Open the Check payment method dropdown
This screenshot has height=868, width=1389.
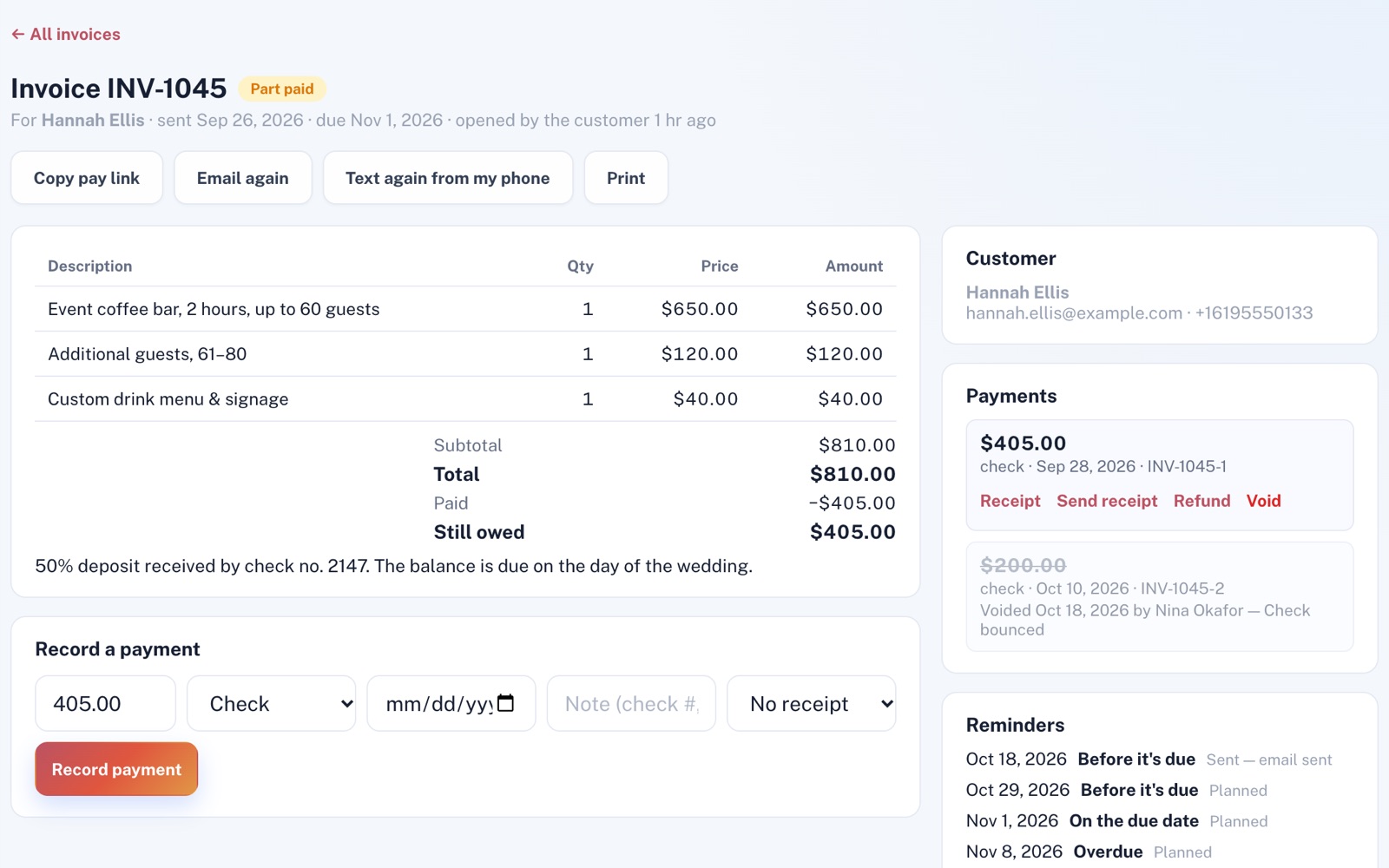point(272,704)
